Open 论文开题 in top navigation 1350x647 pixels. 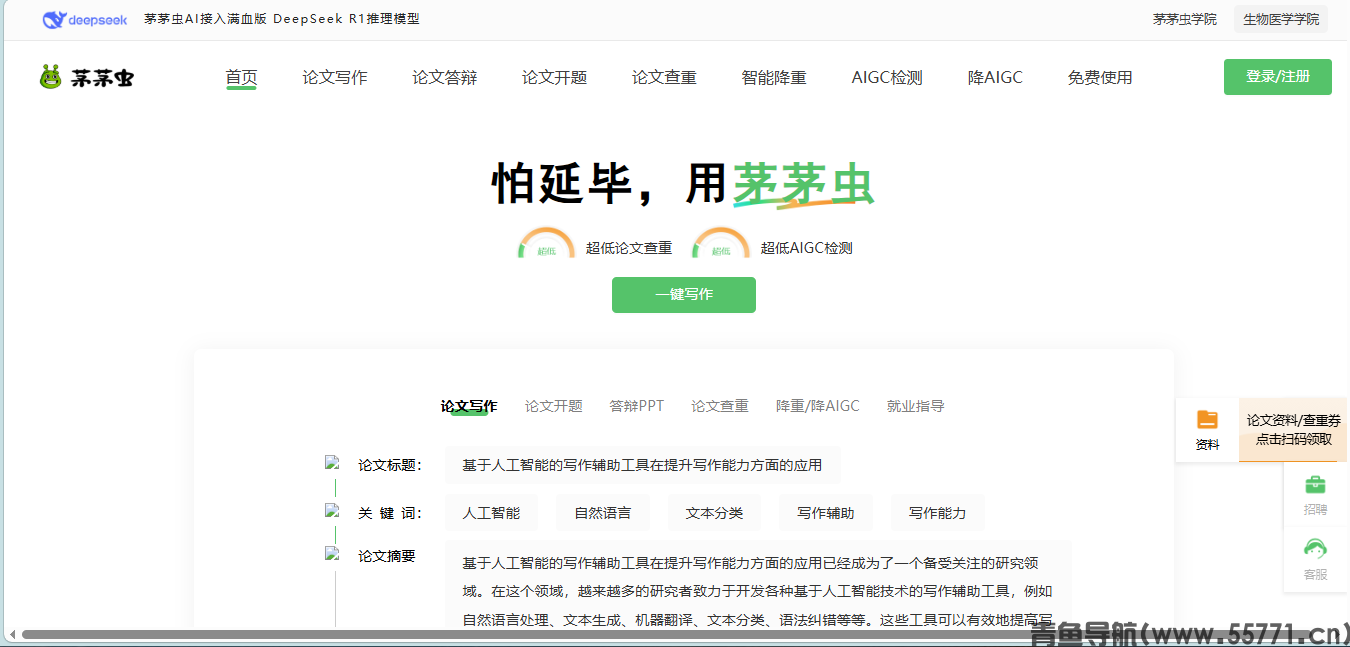[554, 77]
